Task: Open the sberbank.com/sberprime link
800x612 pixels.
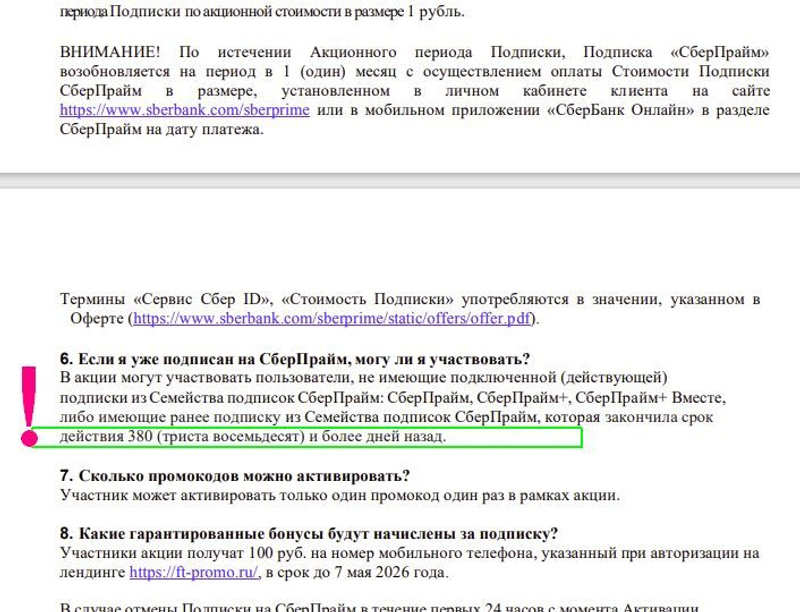Action: coord(184,110)
